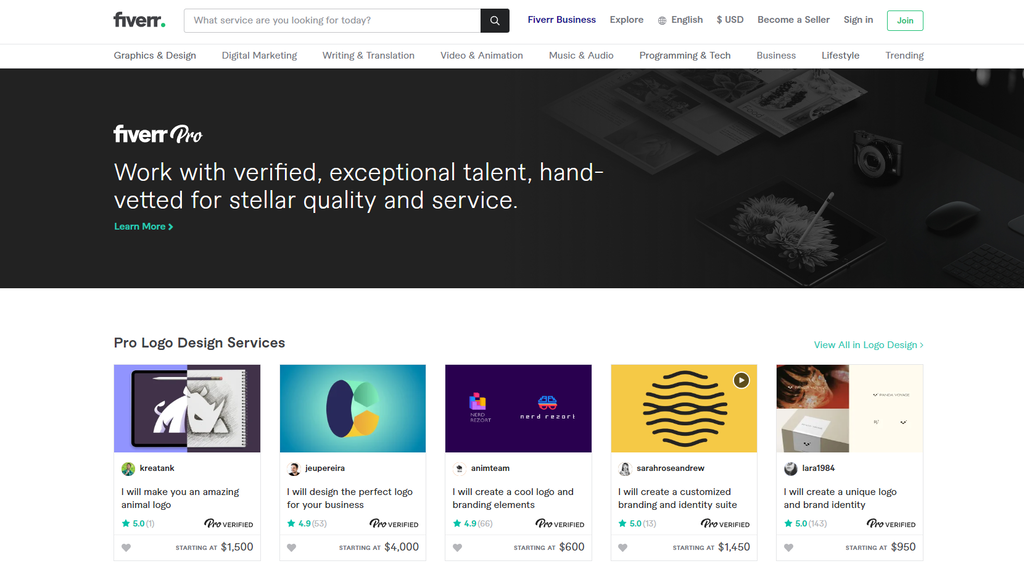Viewport: 1024px width, 566px height.
Task: Favorite the kreatank gig with heart
Action: pos(126,548)
